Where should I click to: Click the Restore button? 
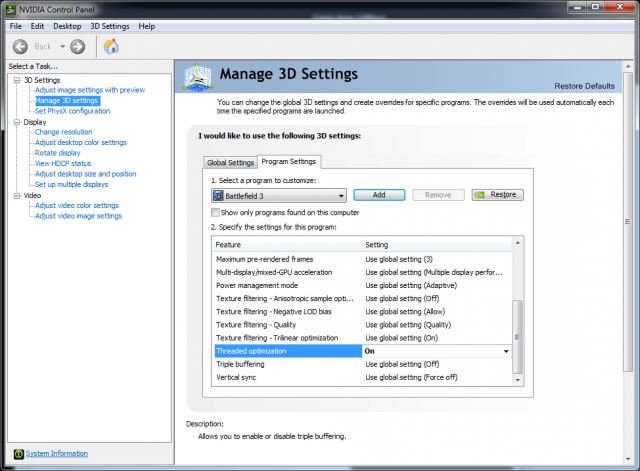pos(498,195)
